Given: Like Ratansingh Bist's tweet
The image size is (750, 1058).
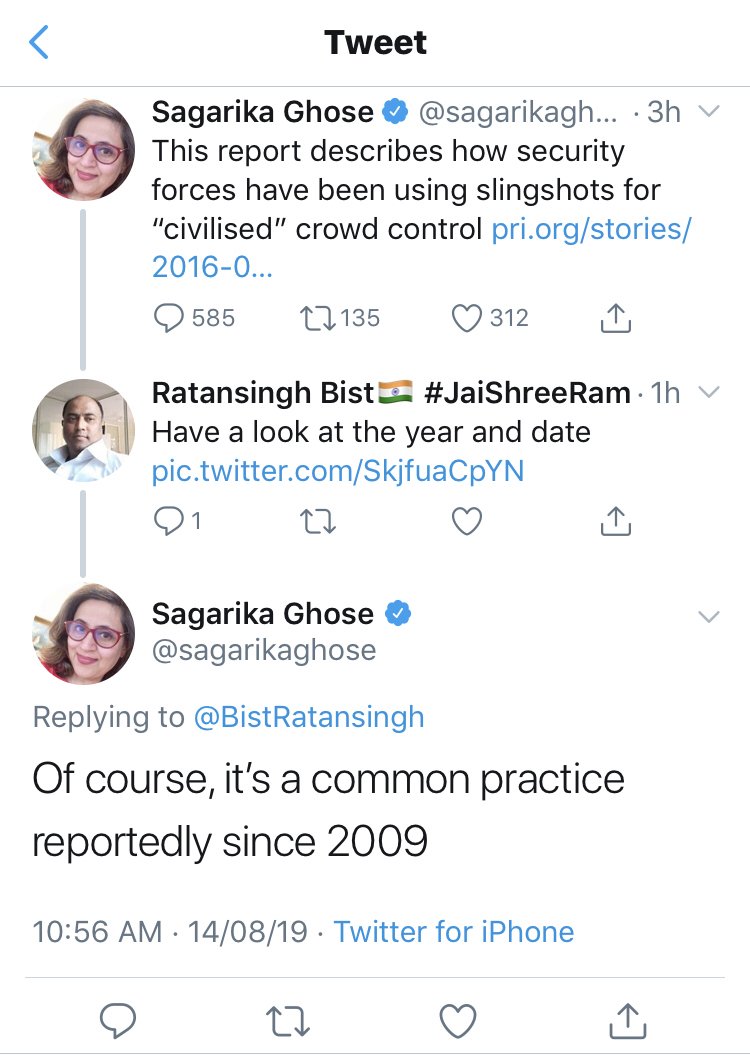Looking at the screenshot, I should [x=467, y=521].
